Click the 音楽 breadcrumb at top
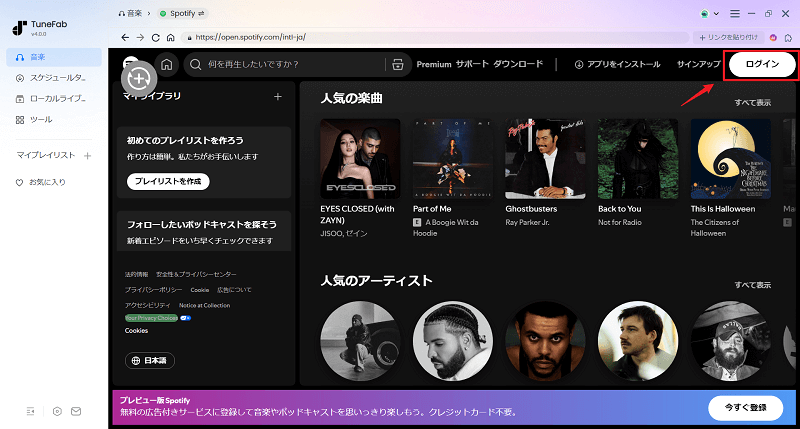This screenshot has width=800, height=429. coord(131,14)
